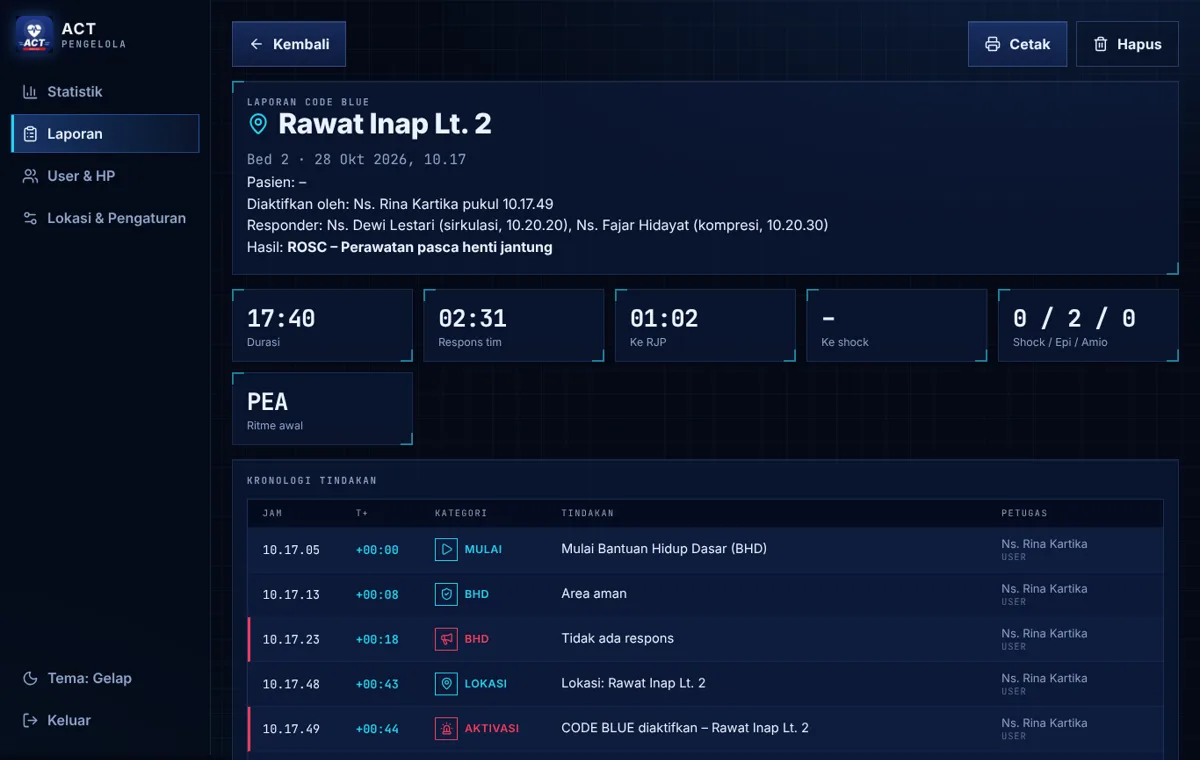Click the PETUGAS column header

1025,513
